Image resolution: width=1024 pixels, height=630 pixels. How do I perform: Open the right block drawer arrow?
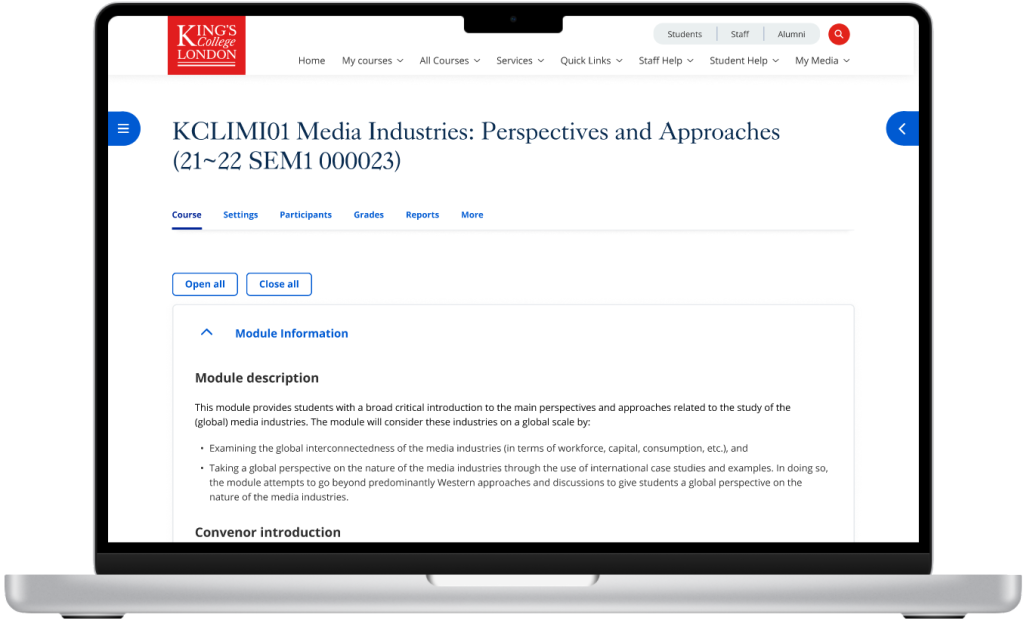click(x=902, y=128)
